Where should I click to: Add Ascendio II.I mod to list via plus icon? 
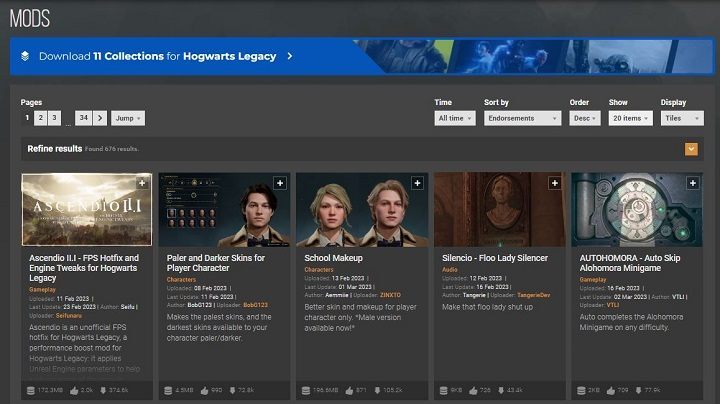pyautogui.click(x=142, y=183)
